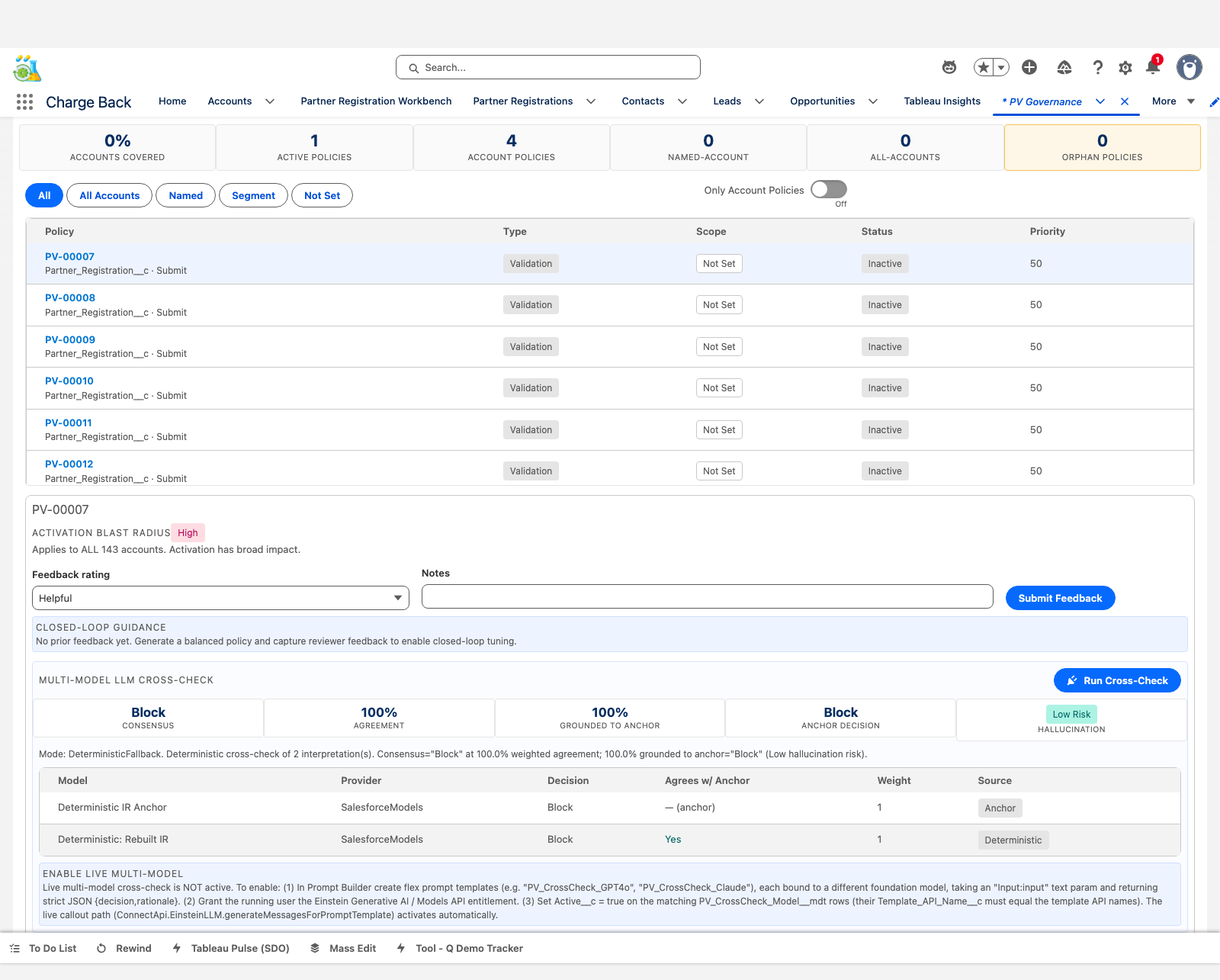
Task: Click Inactive status in PV-00009 row
Action: click(884, 347)
